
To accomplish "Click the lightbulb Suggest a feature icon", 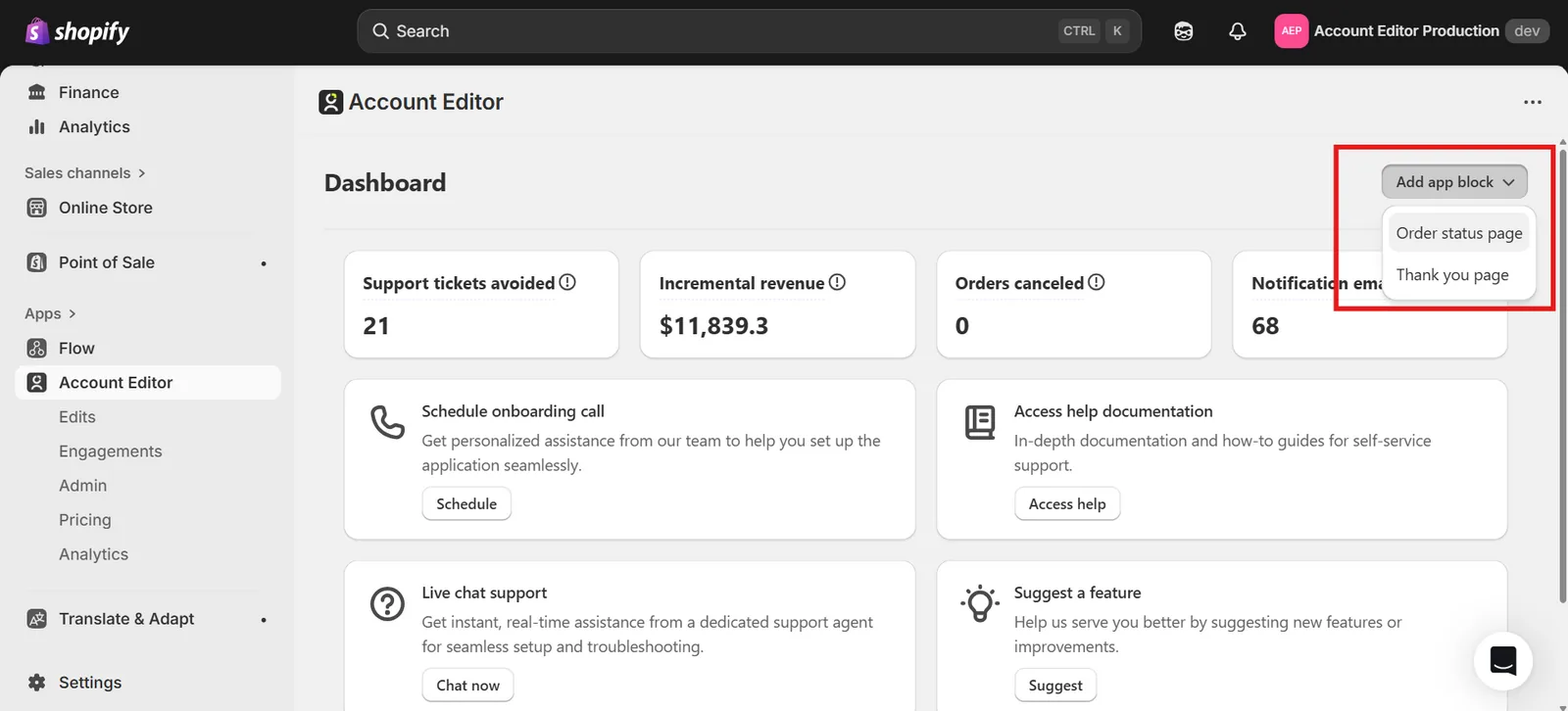I will pos(980,603).
